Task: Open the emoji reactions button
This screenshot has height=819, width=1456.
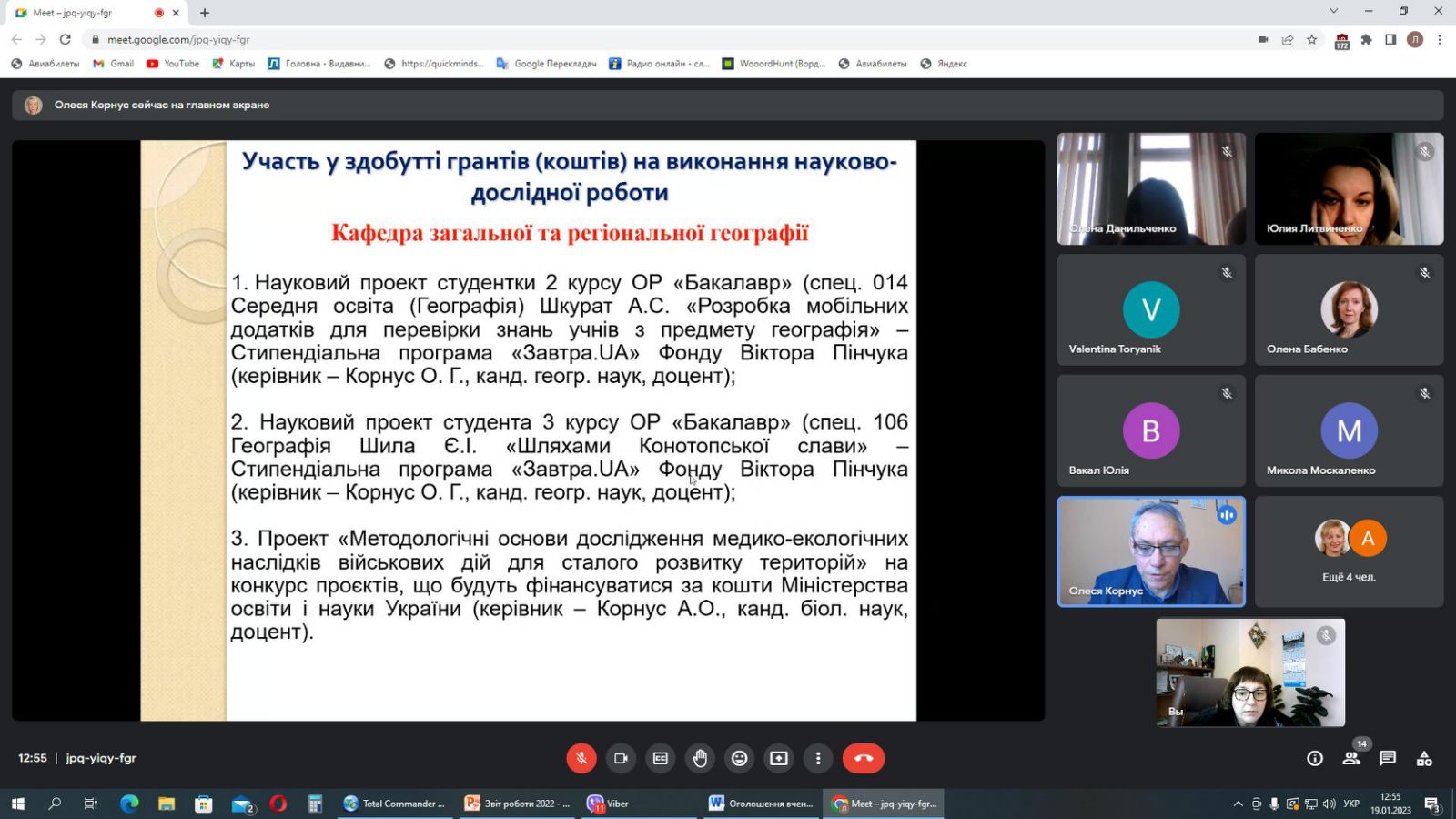Action: coord(740,758)
